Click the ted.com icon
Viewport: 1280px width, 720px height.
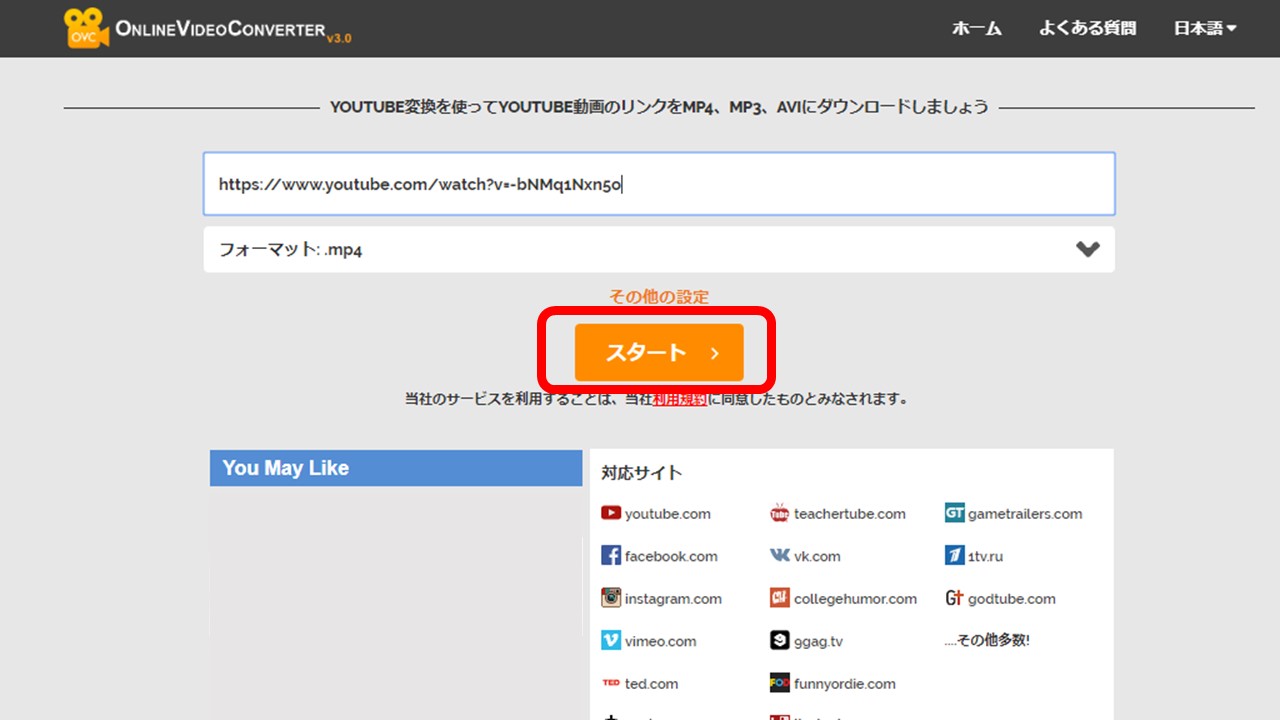(x=610, y=683)
